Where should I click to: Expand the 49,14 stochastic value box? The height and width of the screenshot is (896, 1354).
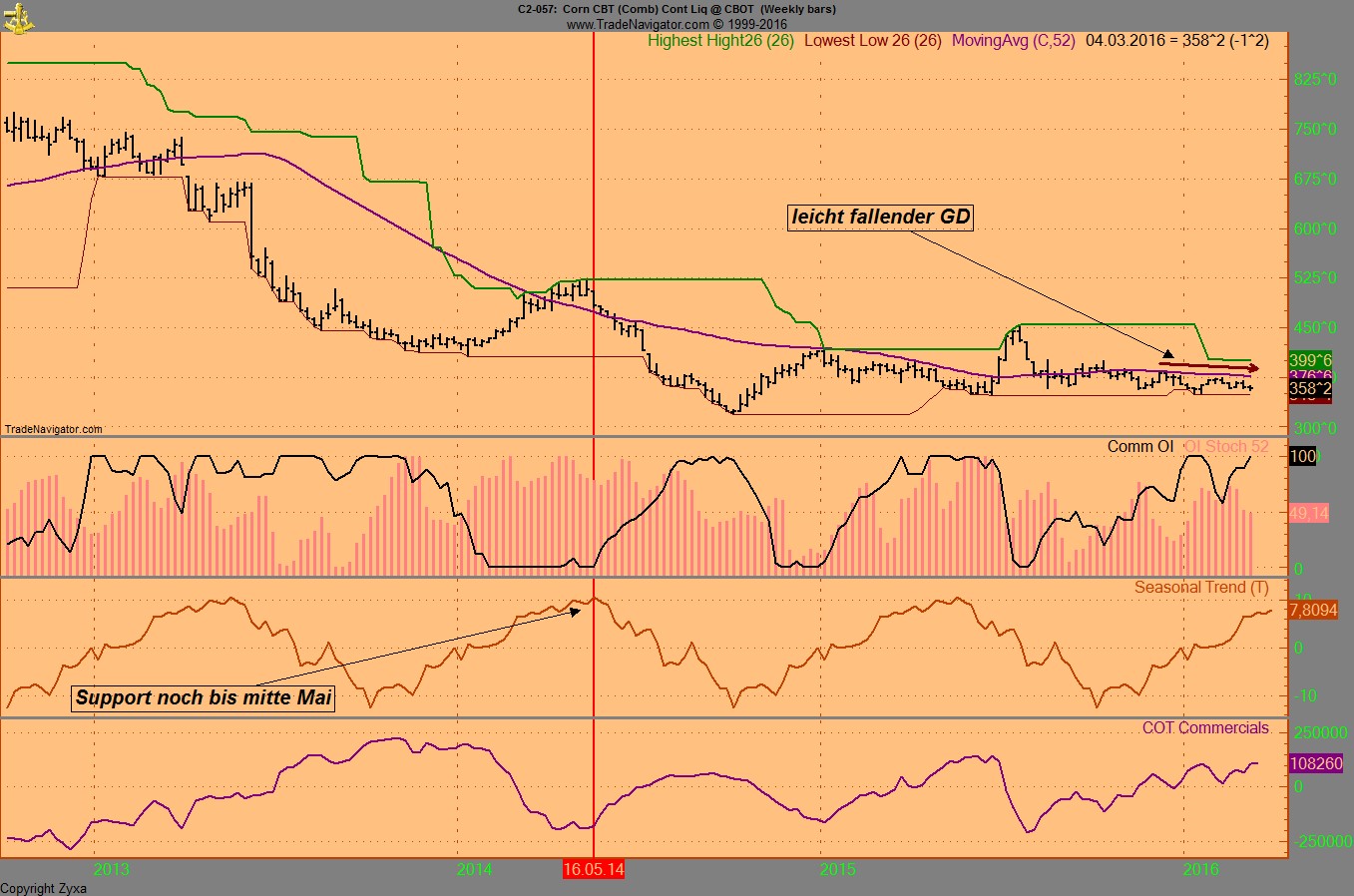[x=1310, y=515]
